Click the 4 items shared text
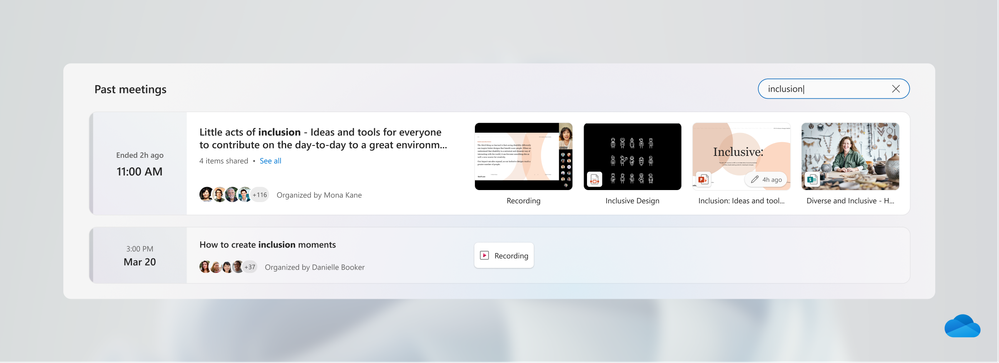The height and width of the screenshot is (363, 999). pyautogui.click(x=224, y=161)
